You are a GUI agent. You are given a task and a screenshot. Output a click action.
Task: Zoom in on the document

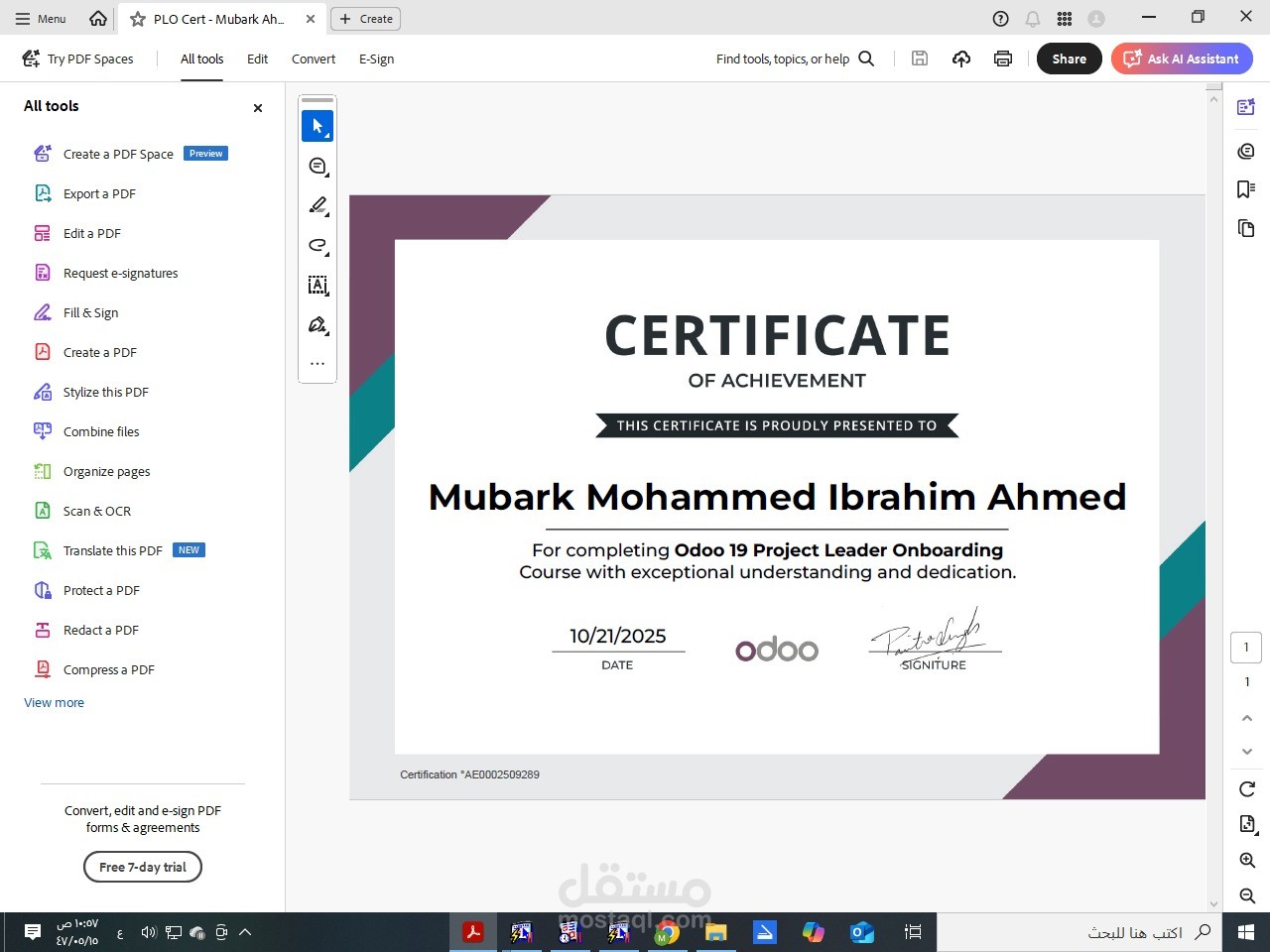point(1247,861)
